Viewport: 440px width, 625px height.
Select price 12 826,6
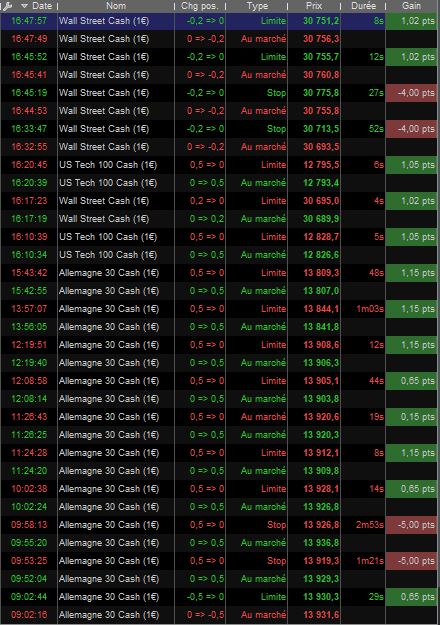(x=321, y=255)
